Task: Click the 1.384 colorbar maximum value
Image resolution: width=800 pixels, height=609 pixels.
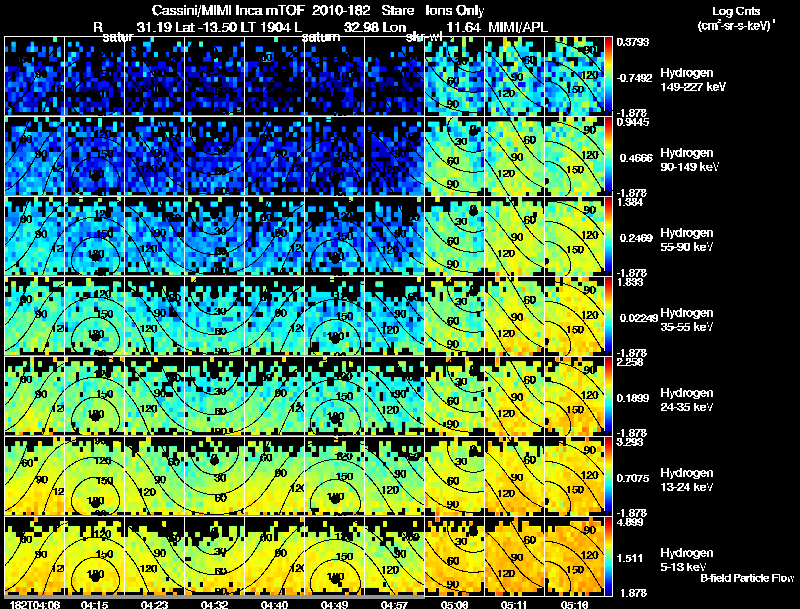Action: pyautogui.click(x=631, y=202)
